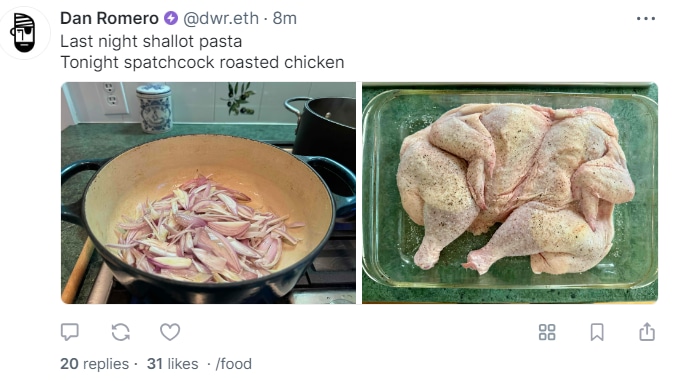This screenshot has width=674, height=381.
Task: Click the post text about shallot pasta
Action: (x=151, y=41)
